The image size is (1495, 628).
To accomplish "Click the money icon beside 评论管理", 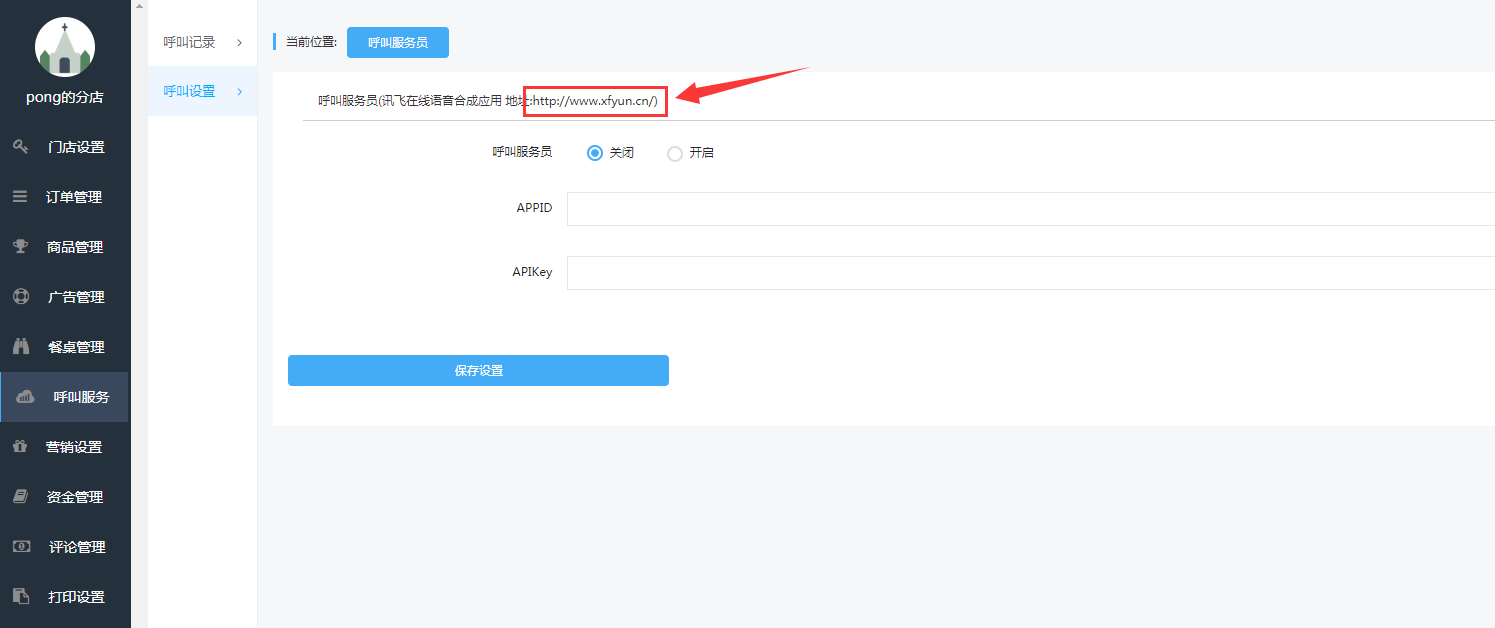I will (20, 547).
